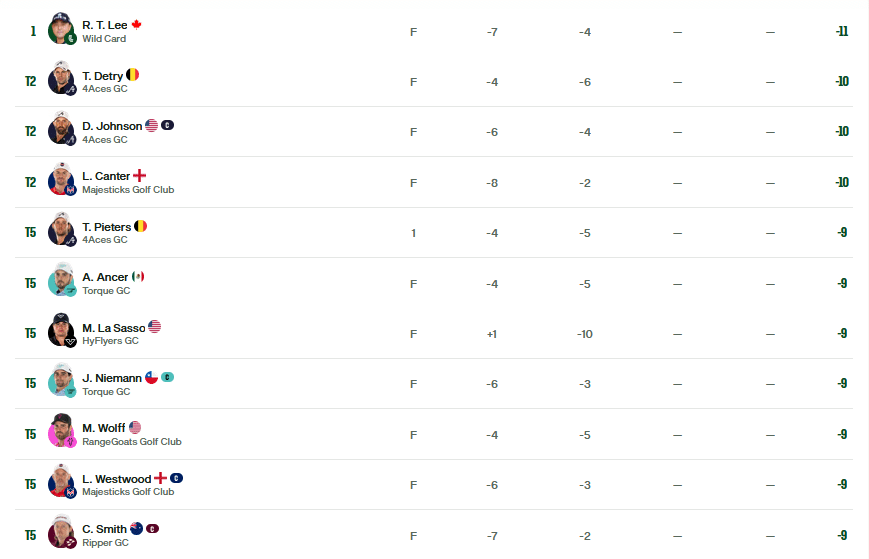The width and height of the screenshot is (869, 559).
Task: Click the England flag next to L. Canter
Action: (140, 176)
